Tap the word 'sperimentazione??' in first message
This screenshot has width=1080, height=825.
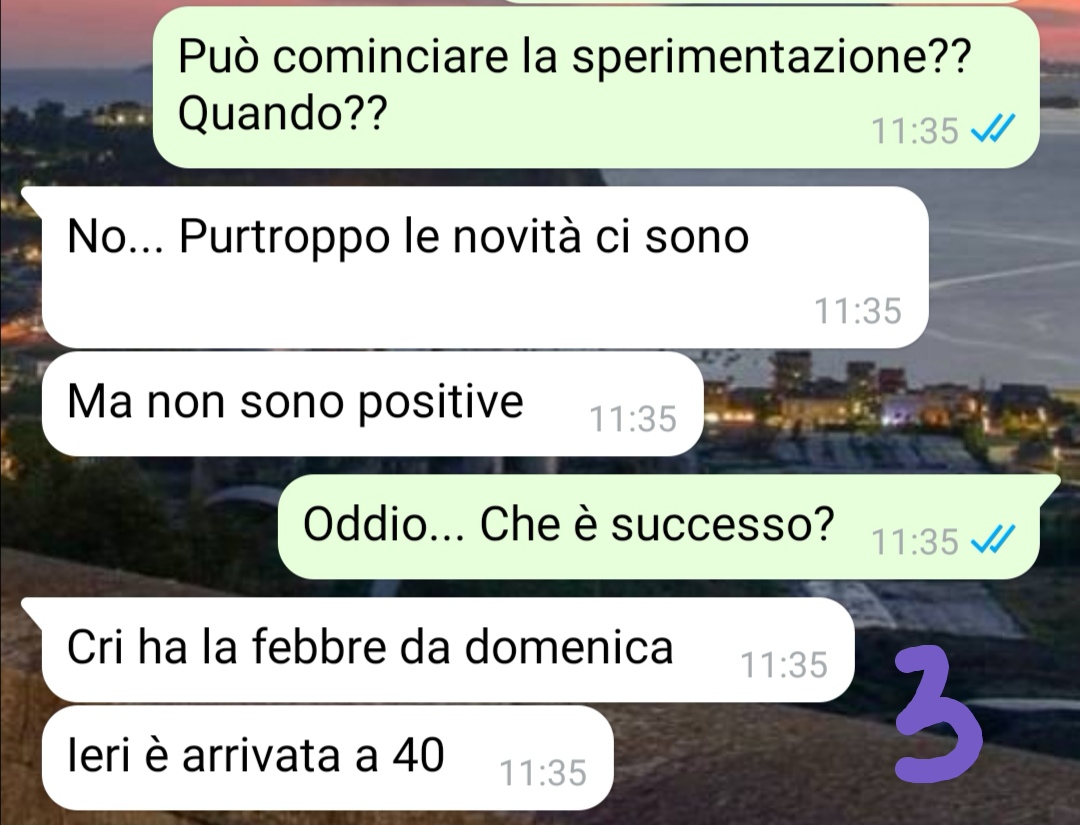point(771,56)
